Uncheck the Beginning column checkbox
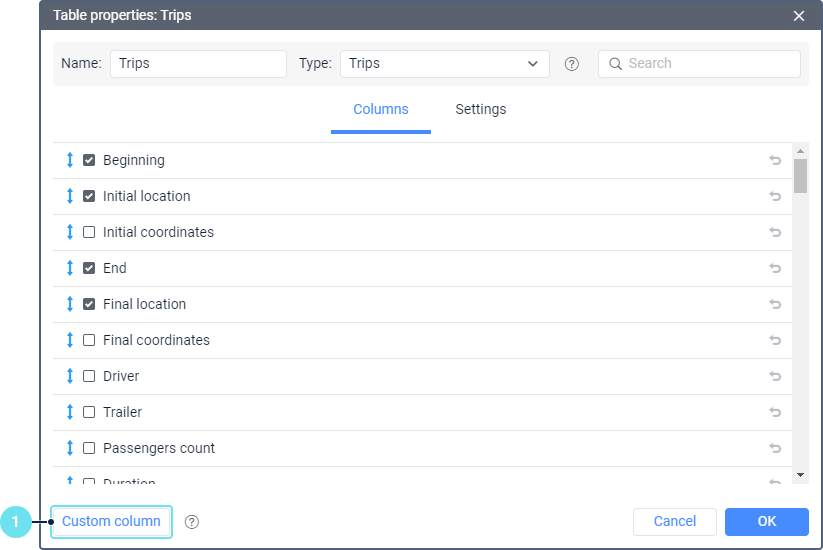This screenshot has width=823, height=550. pyautogui.click(x=89, y=160)
